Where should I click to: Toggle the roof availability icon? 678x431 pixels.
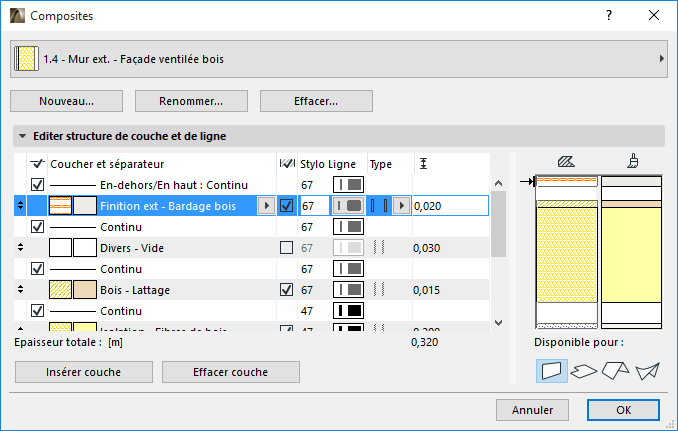pos(616,371)
